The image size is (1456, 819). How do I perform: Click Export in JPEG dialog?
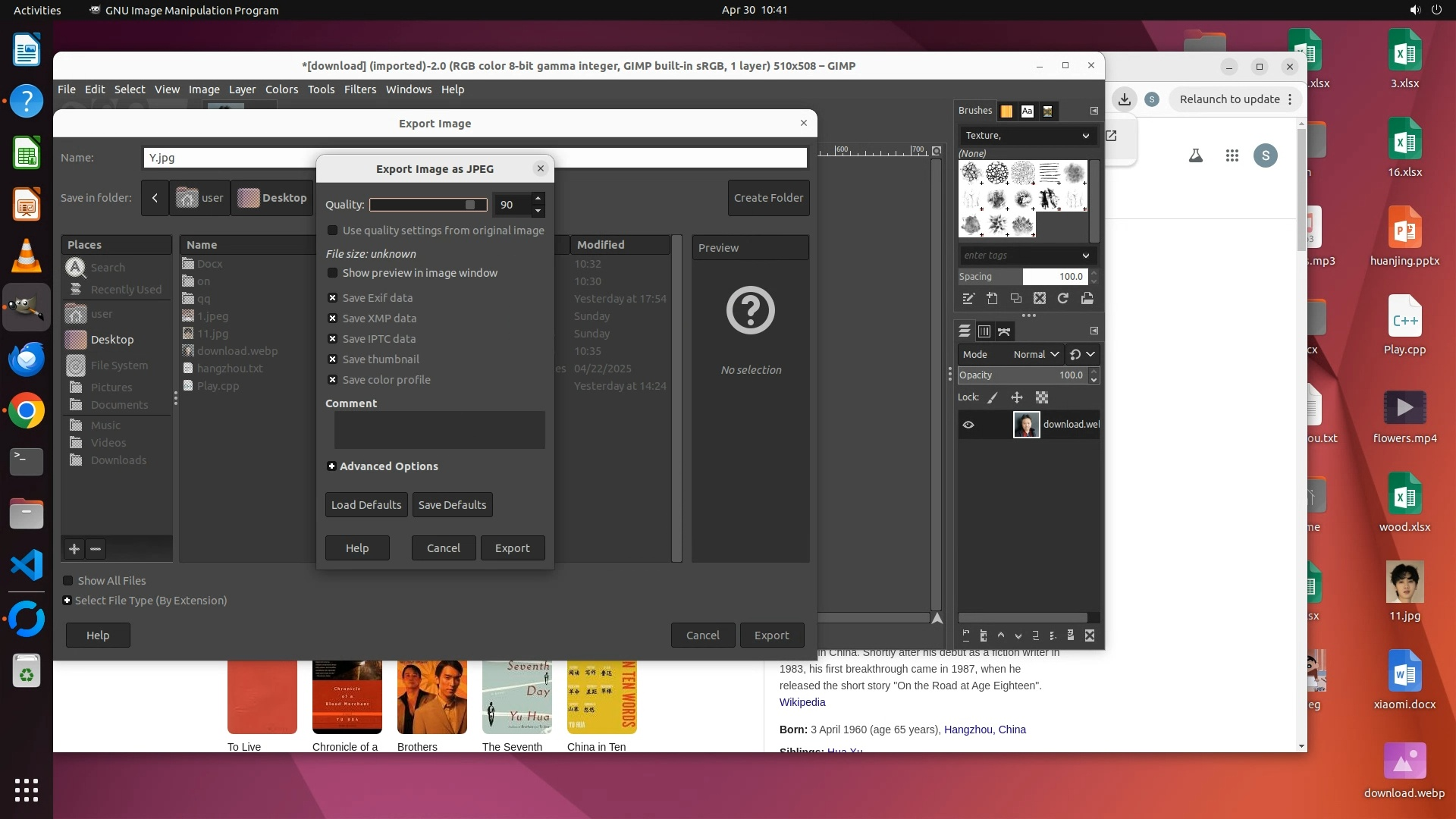click(x=512, y=548)
